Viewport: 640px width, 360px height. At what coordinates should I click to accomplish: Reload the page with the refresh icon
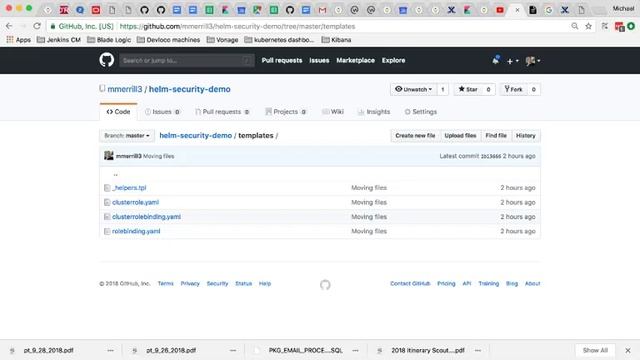coord(37,26)
